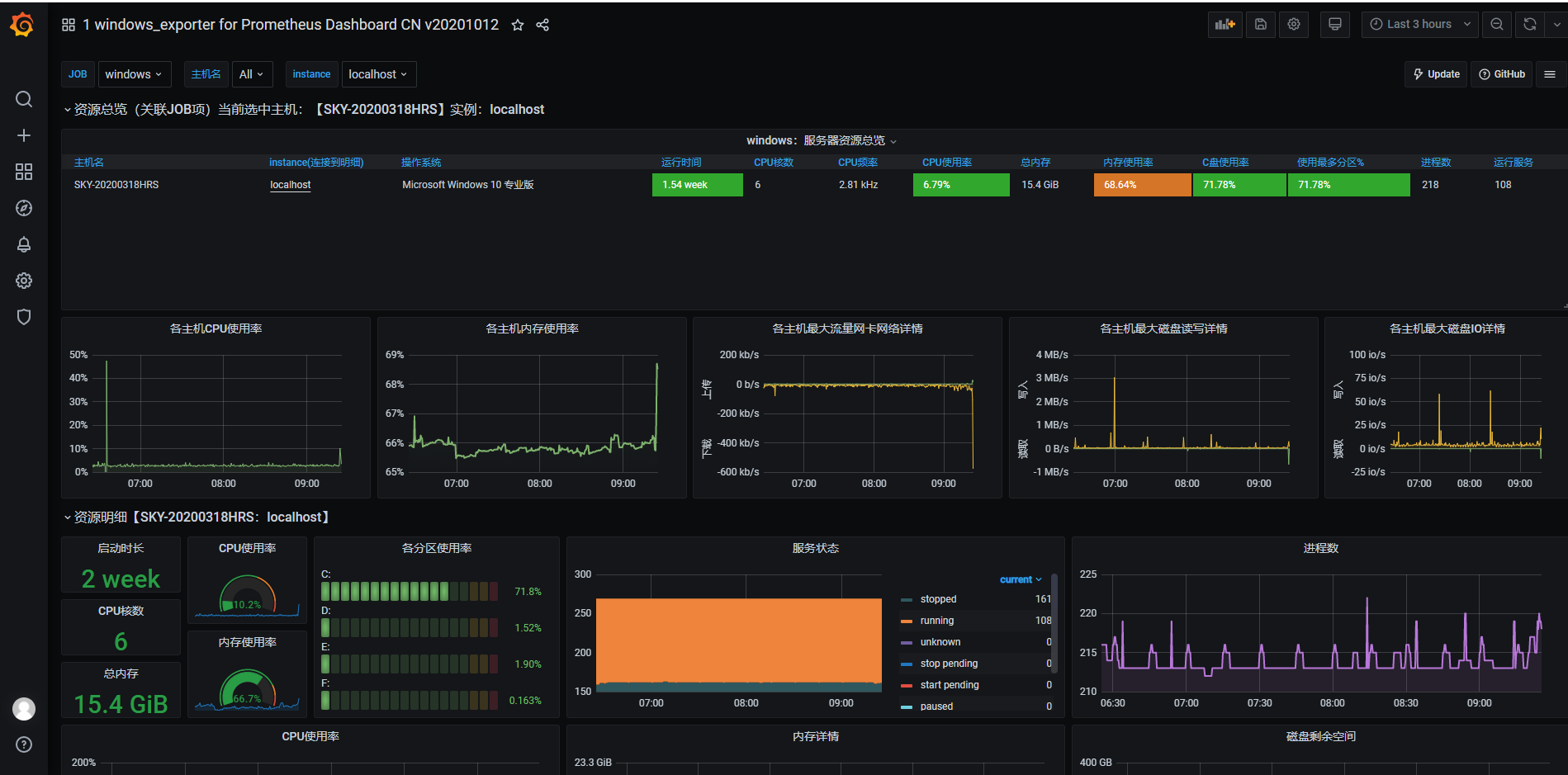Click the Grafana logo home icon
This screenshot has height=775, width=1568.
point(23,25)
